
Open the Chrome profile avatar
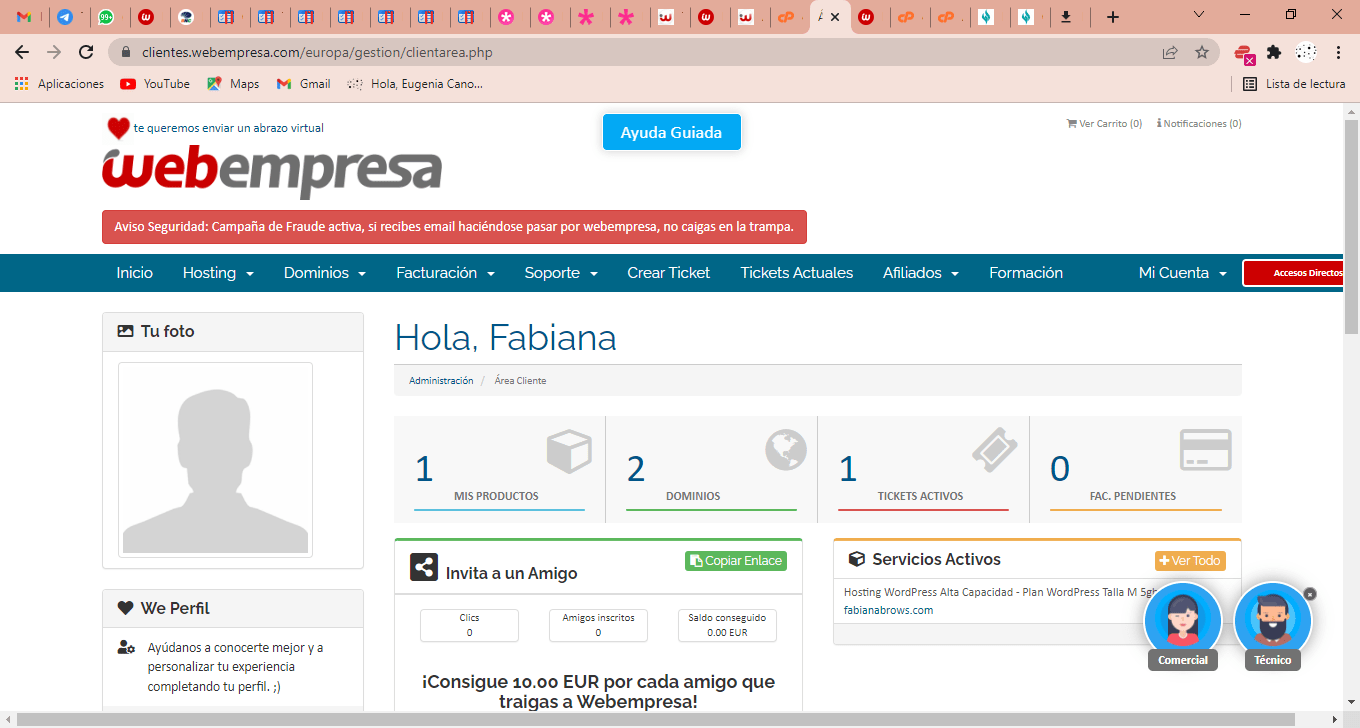coord(1305,52)
